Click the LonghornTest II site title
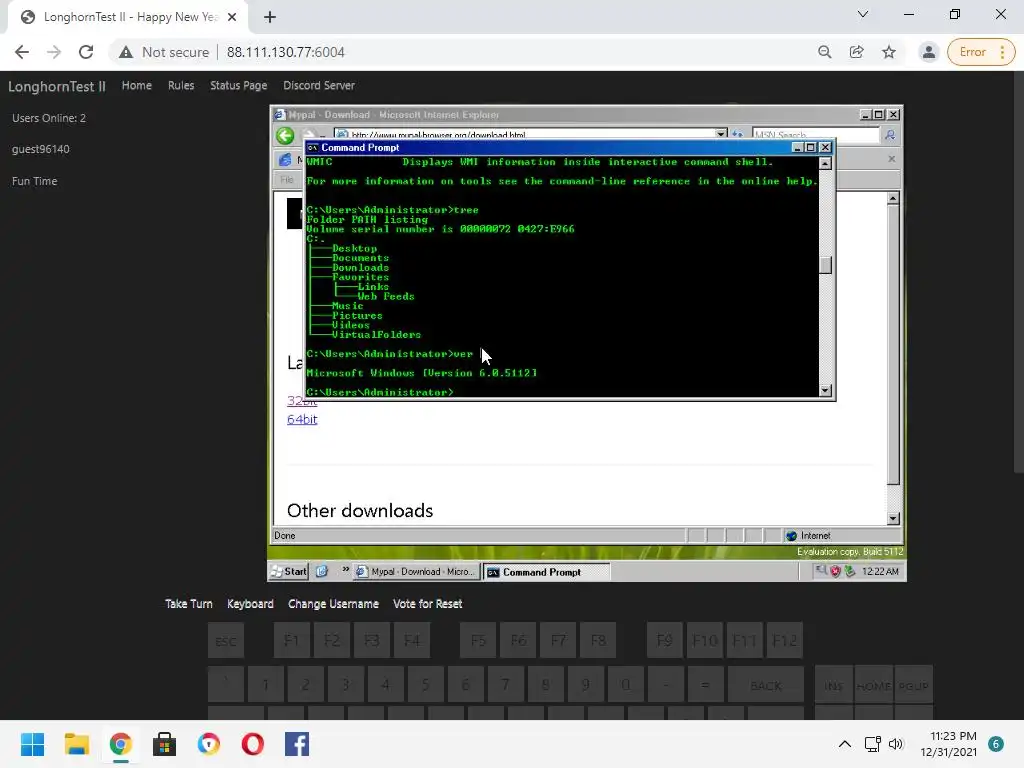Image resolution: width=1024 pixels, height=768 pixels. [x=57, y=86]
